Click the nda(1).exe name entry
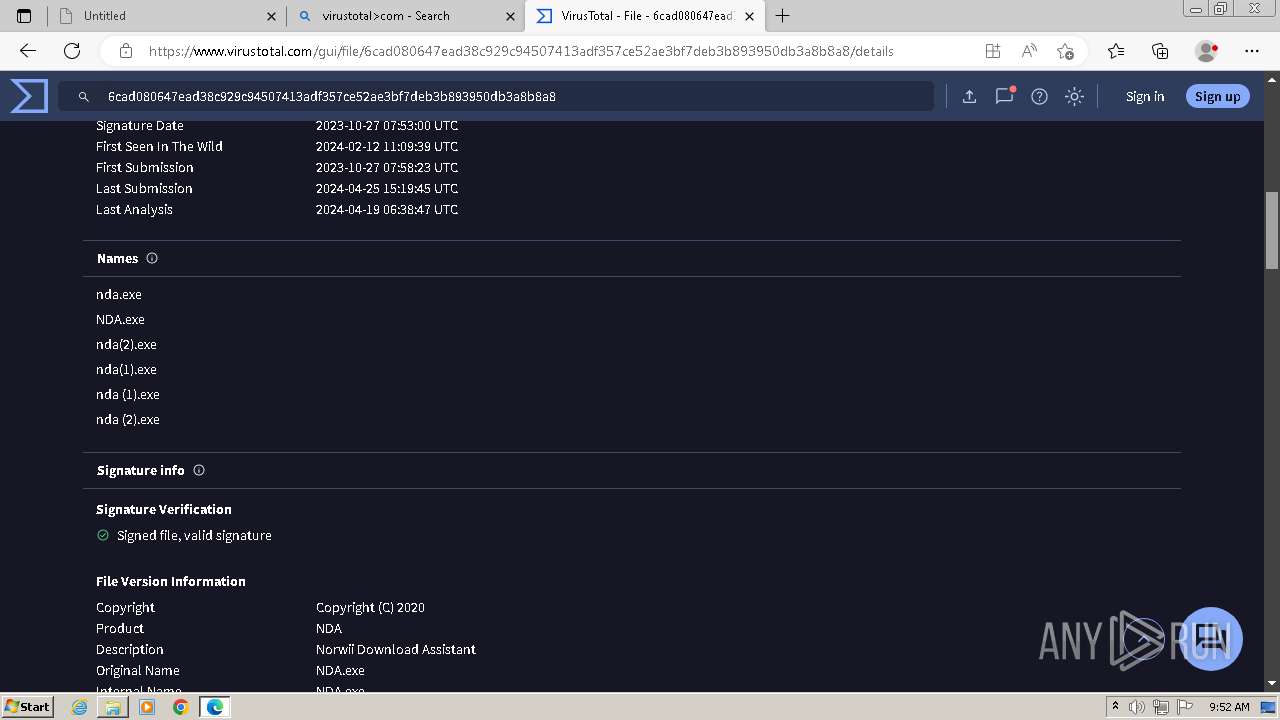1280x720 pixels. pos(126,369)
